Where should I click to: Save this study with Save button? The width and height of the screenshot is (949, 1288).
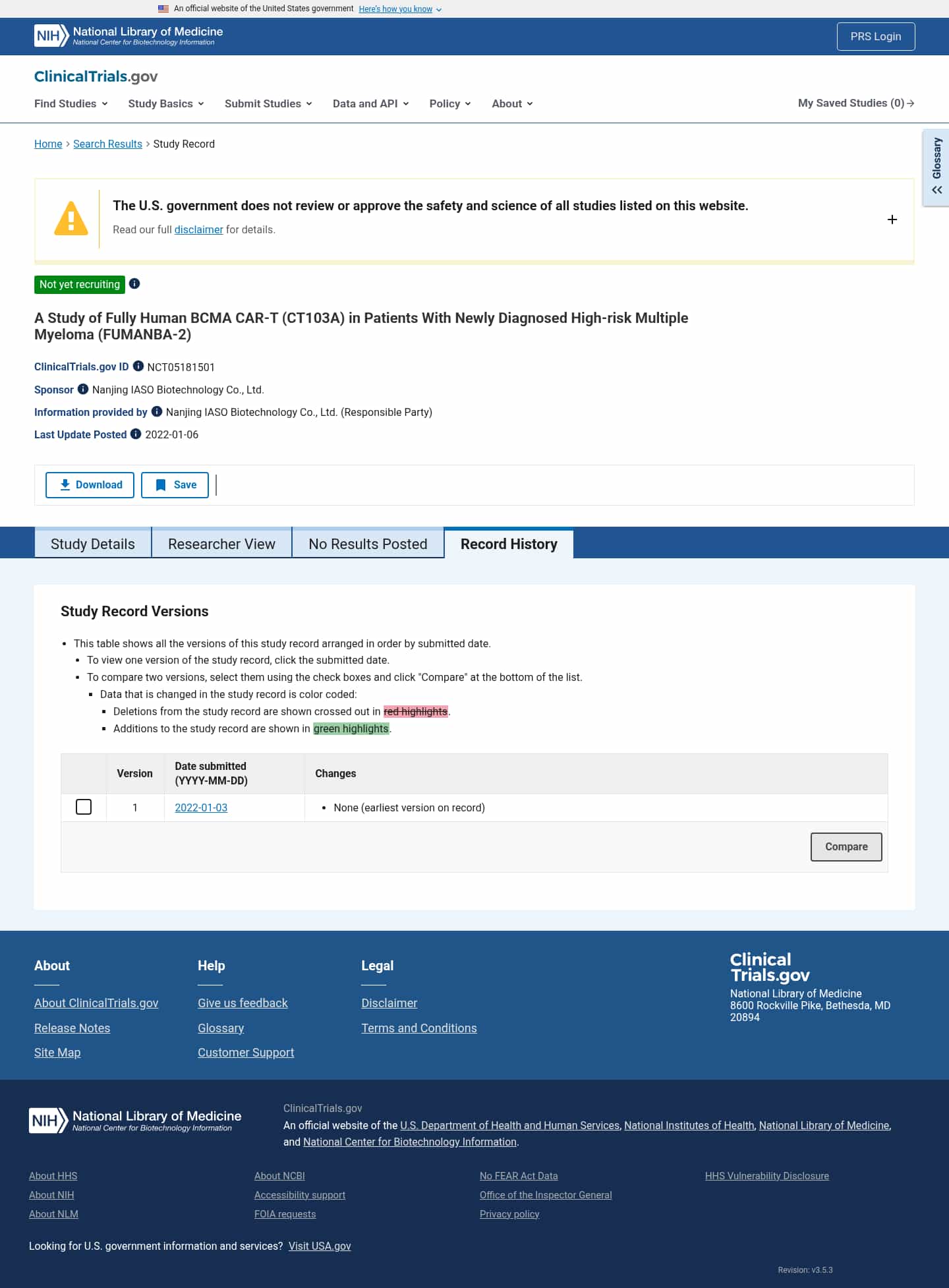pyautogui.click(x=175, y=485)
